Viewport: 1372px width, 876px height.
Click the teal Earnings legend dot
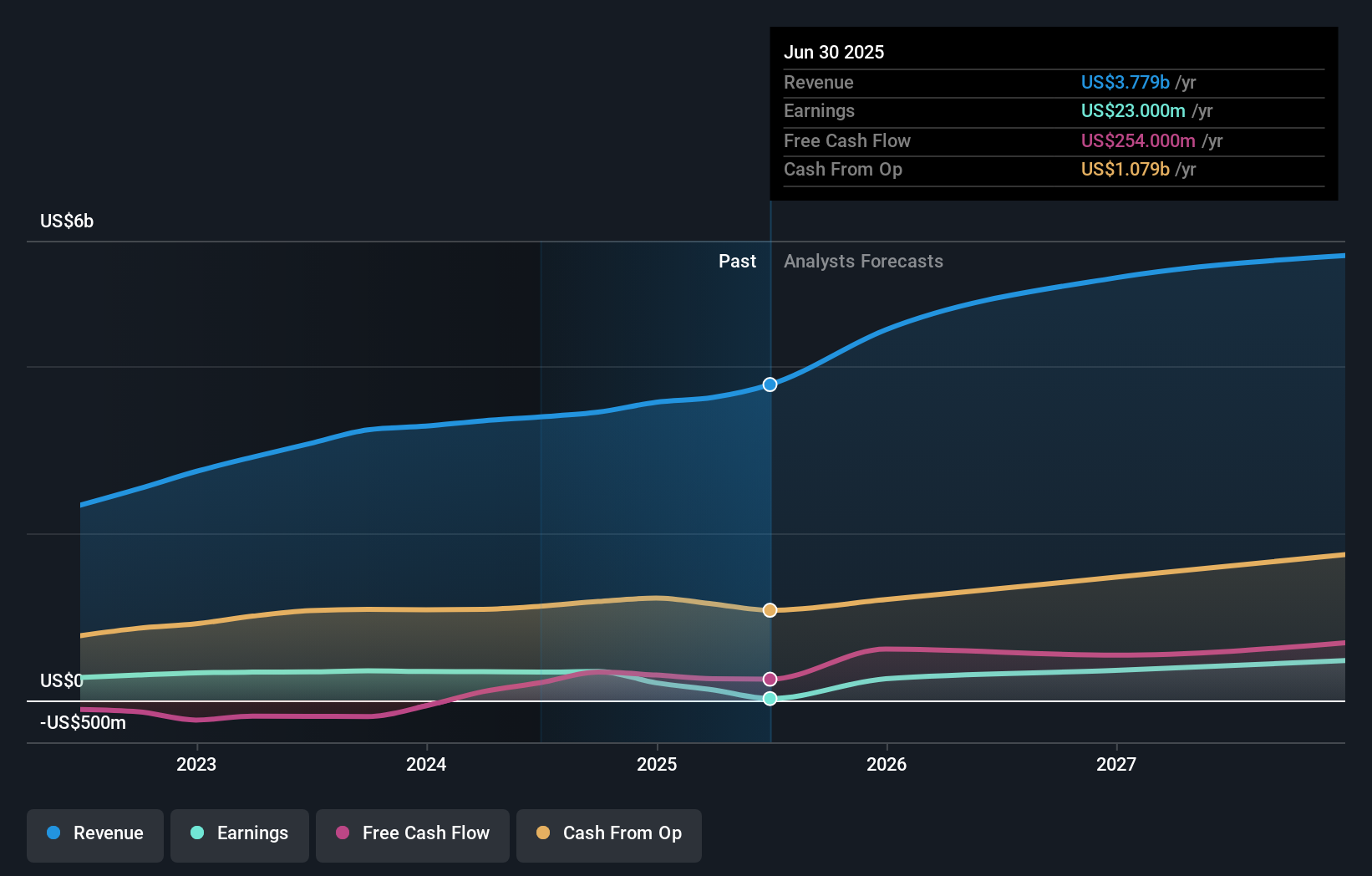click(x=197, y=833)
